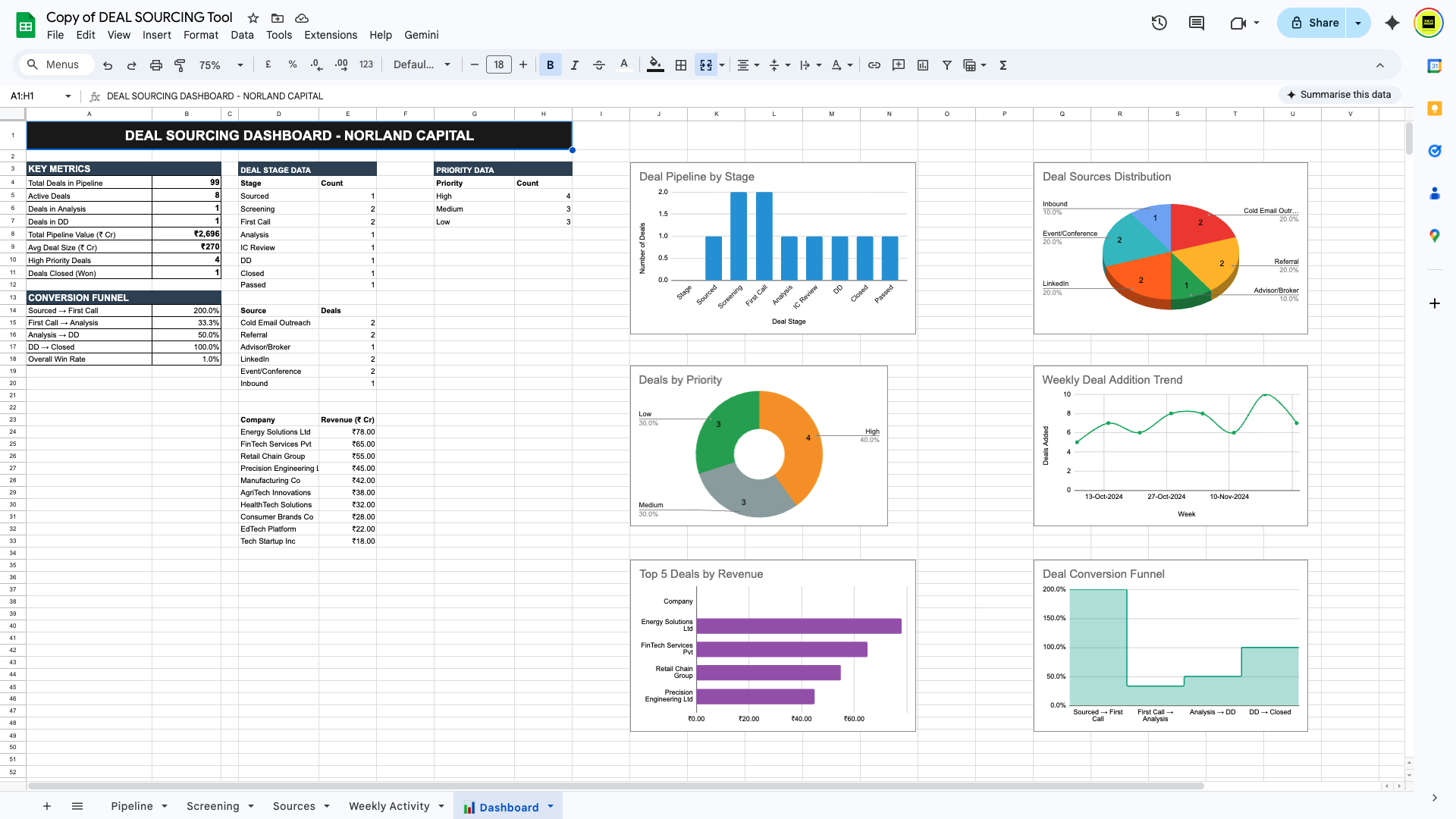Open the currency format tool
The height and width of the screenshot is (819, 1456).
268,65
